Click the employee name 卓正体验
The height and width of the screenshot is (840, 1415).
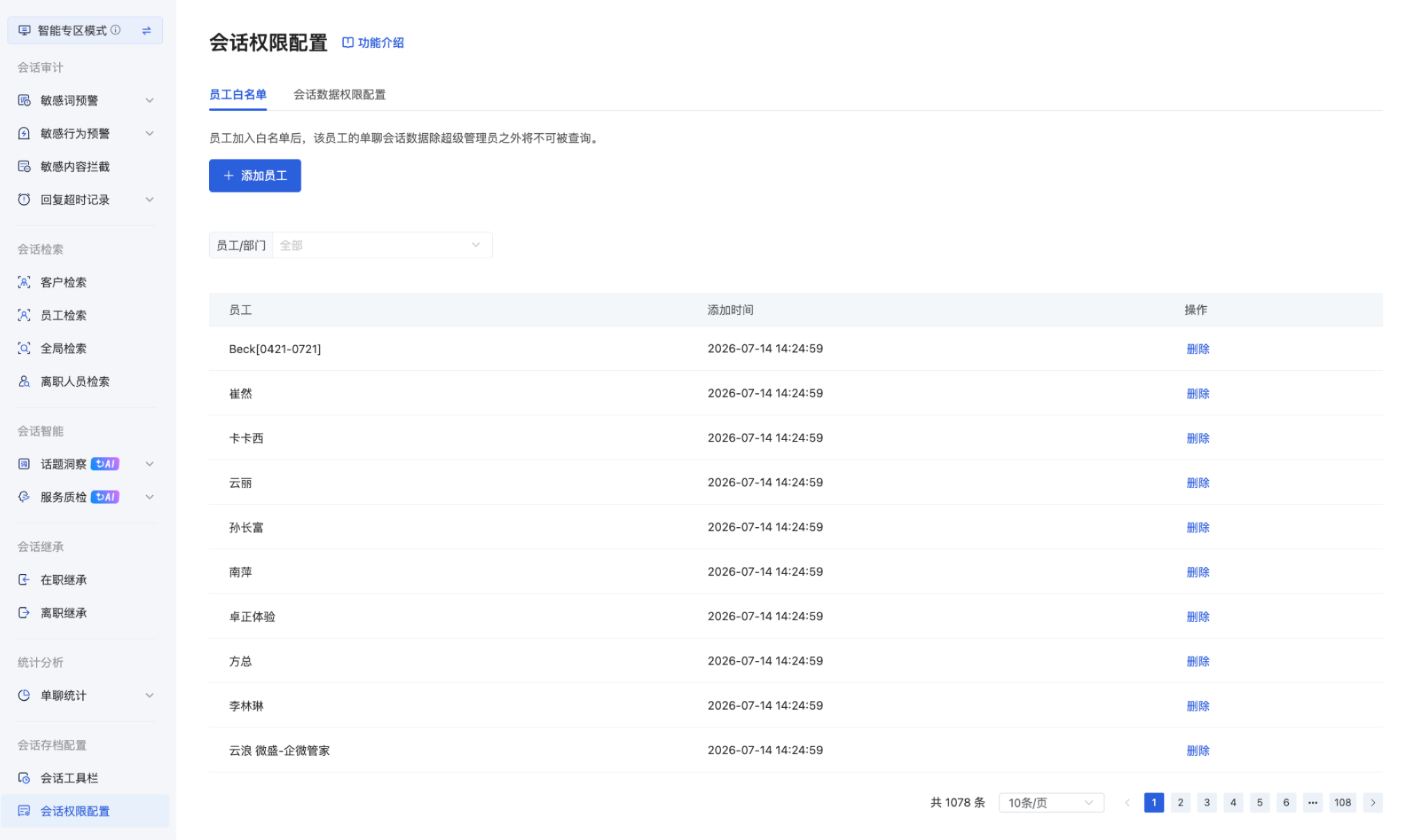[252, 617]
